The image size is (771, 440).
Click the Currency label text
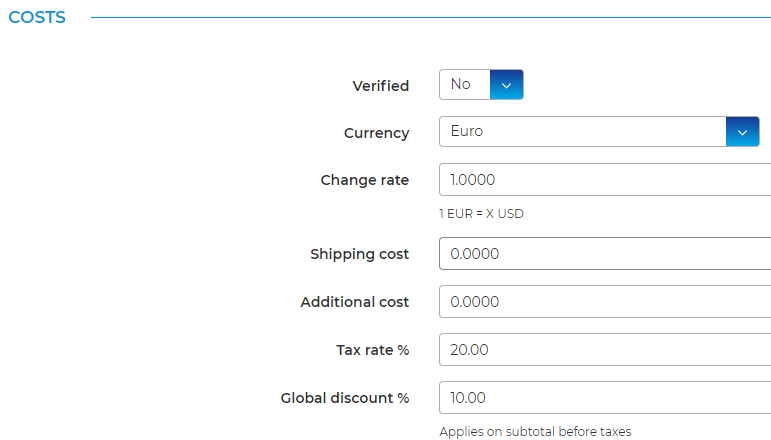[376, 133]
